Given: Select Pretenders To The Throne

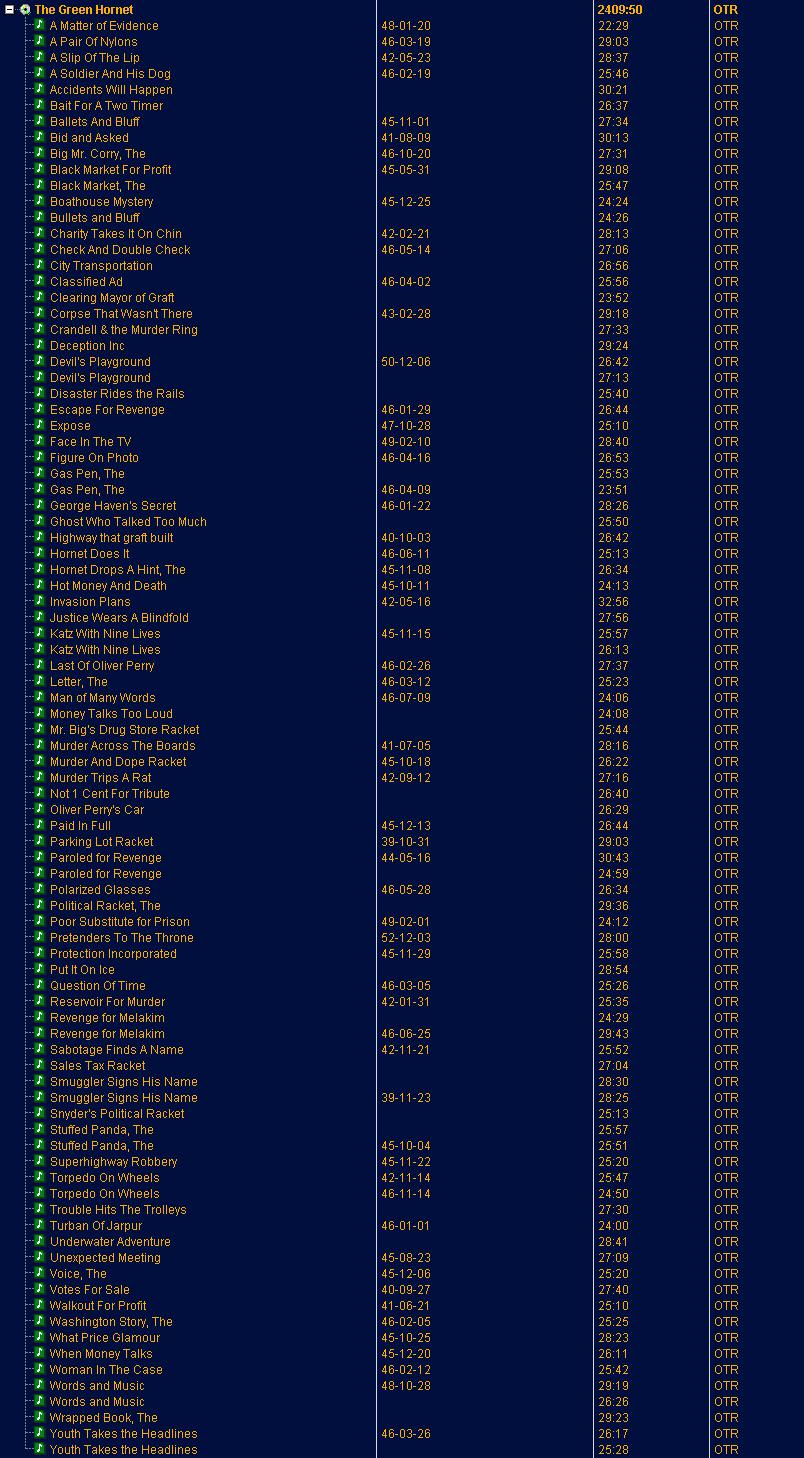Looking at the screenshot, I should 122,938.
